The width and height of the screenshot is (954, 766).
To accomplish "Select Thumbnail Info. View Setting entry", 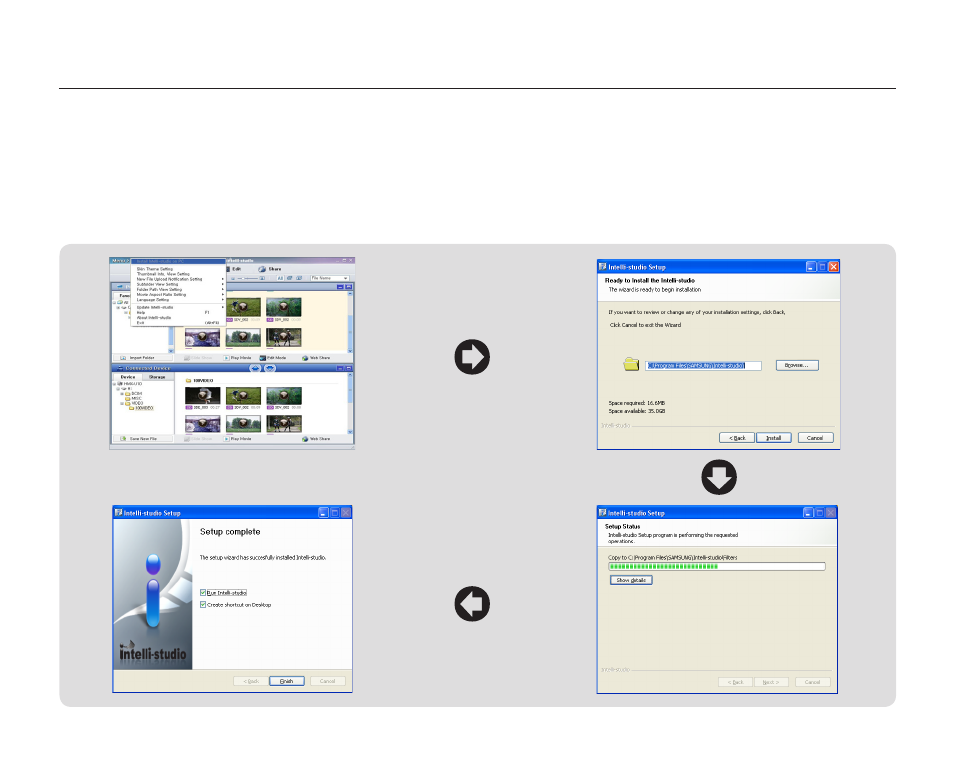I will point(163,274).
